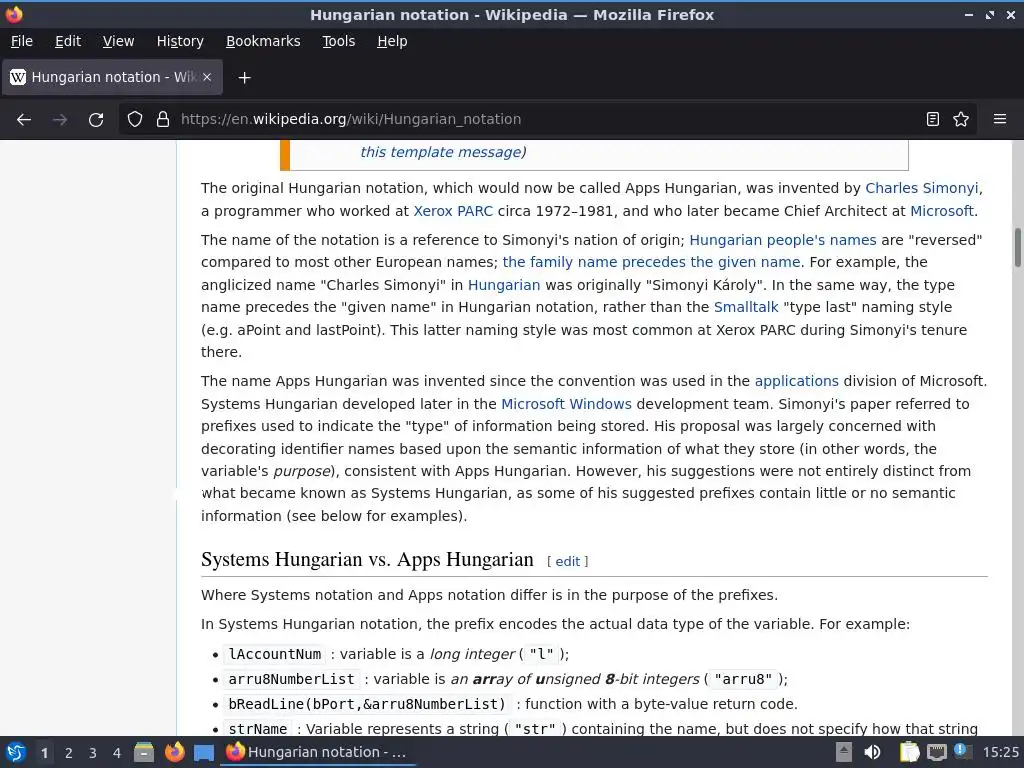
Task: Click the network monitor tray icon
Action: [x=936, y=752]
